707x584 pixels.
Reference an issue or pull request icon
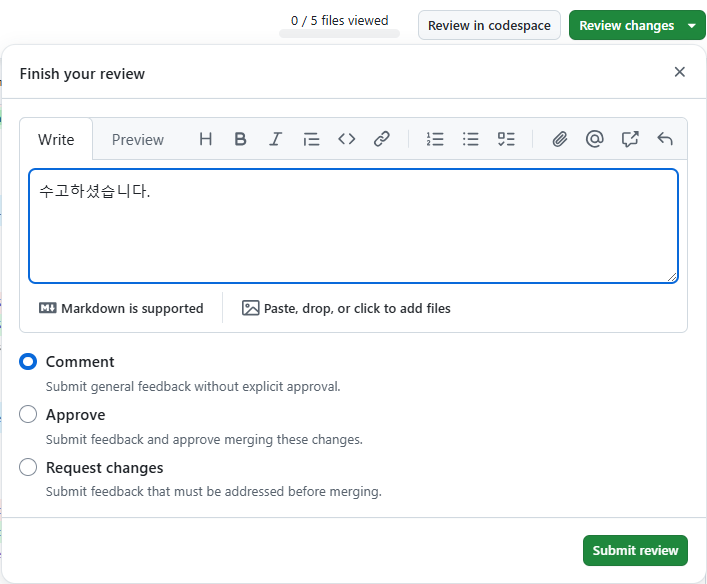pyautogui.click(x=630, y=139)
